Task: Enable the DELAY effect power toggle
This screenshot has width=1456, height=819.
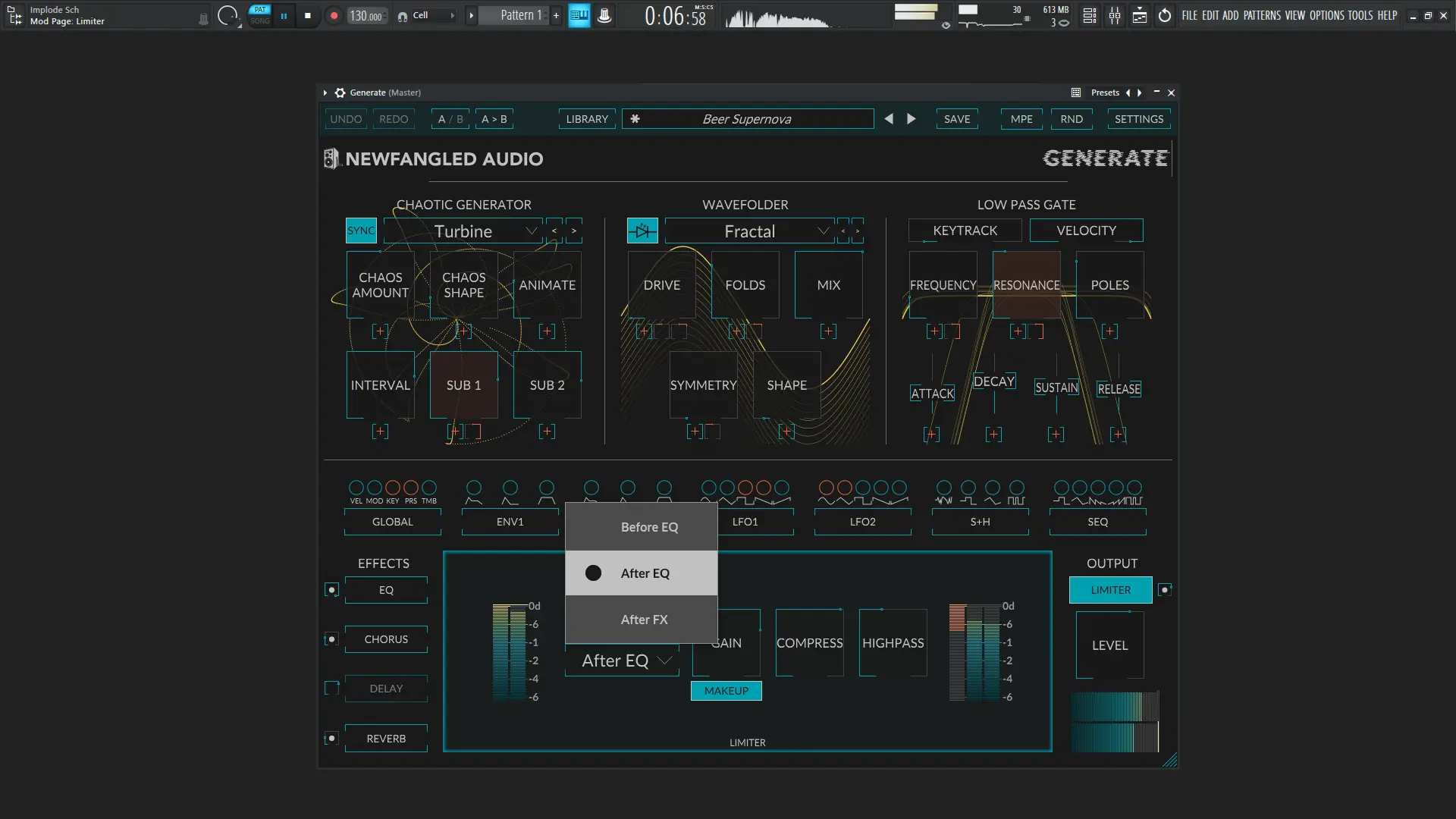Action: [x=331, y=689]
